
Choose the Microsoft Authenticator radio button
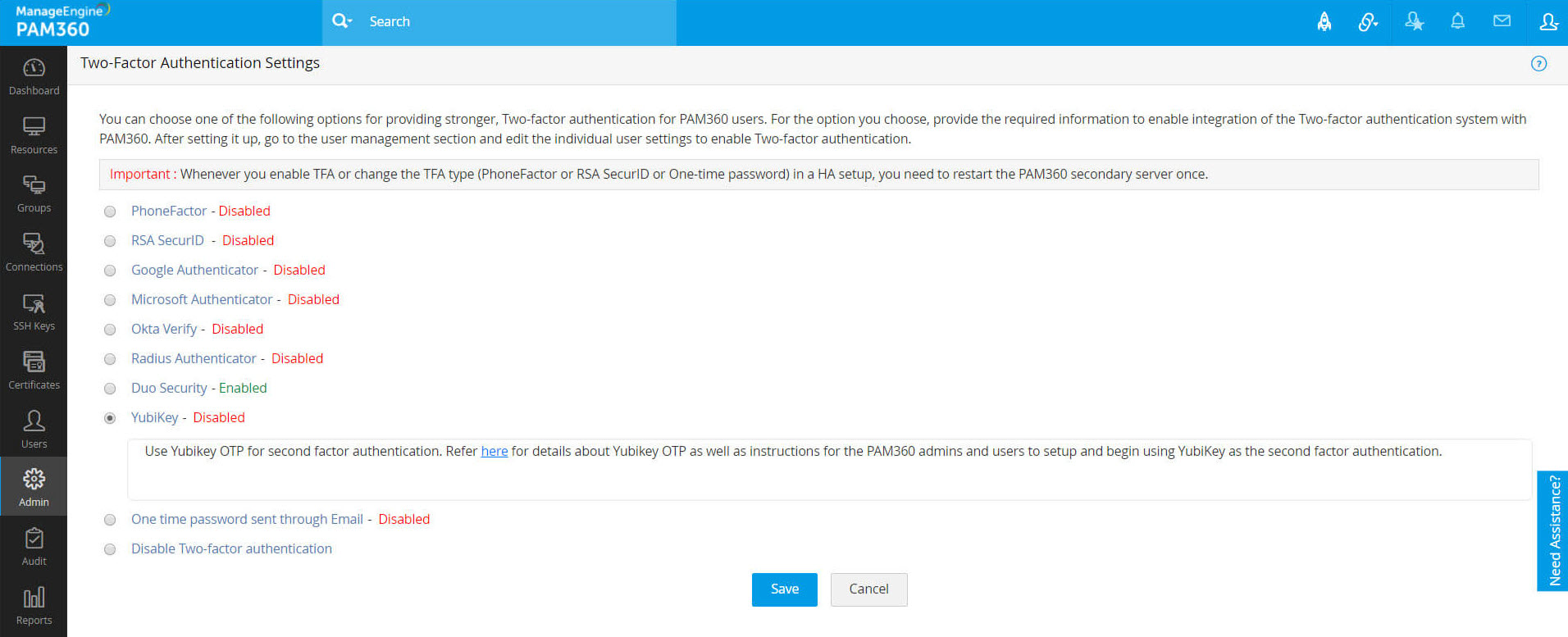click(x=110, y=300)
